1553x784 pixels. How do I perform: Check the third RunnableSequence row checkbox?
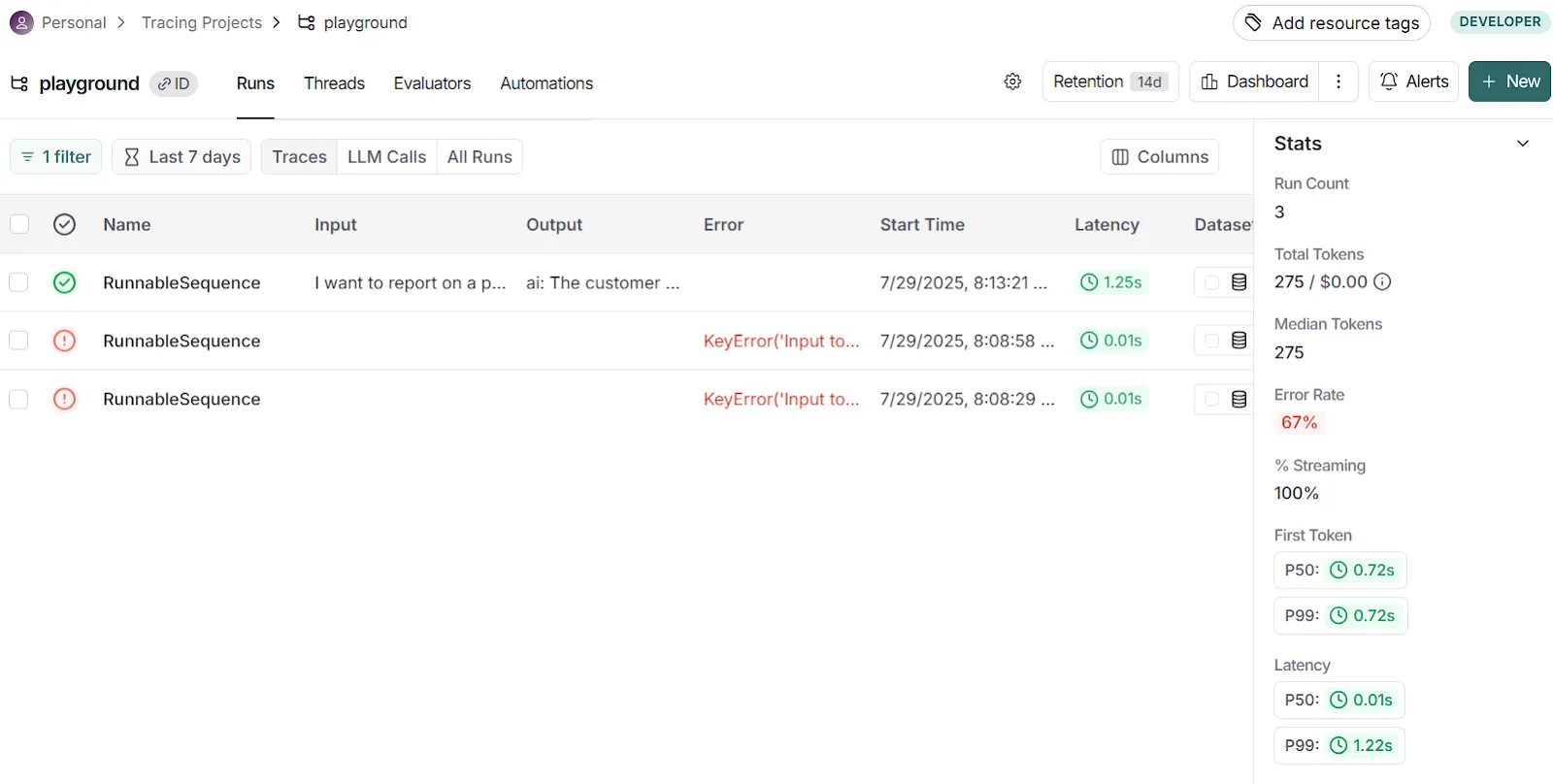tap(19, 399)
